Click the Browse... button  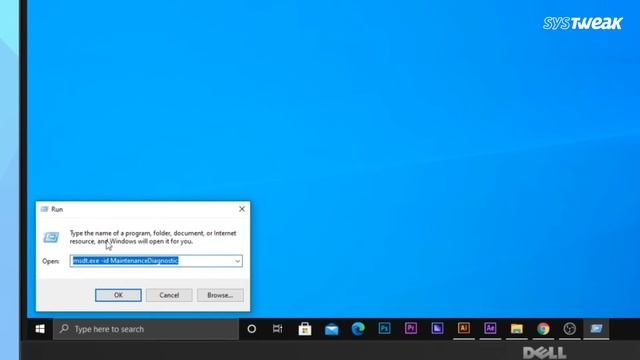[220, 295]
